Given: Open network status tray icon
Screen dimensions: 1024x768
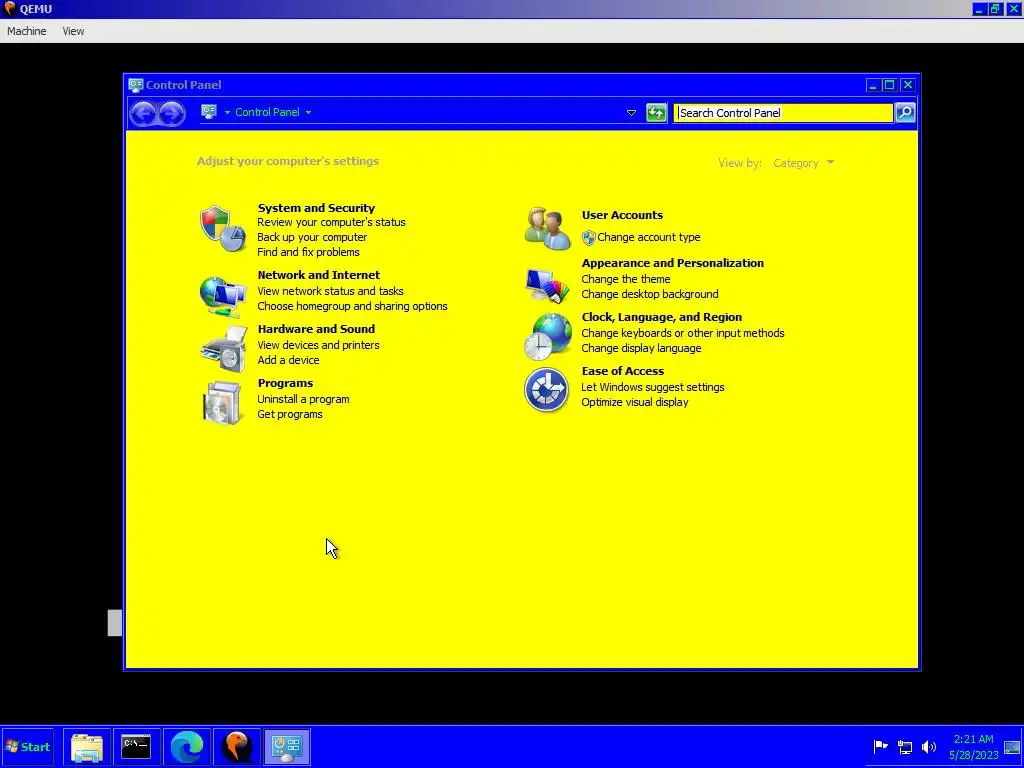Looking at the screenshot, I should pyautogui.click(x=904, y=746).
